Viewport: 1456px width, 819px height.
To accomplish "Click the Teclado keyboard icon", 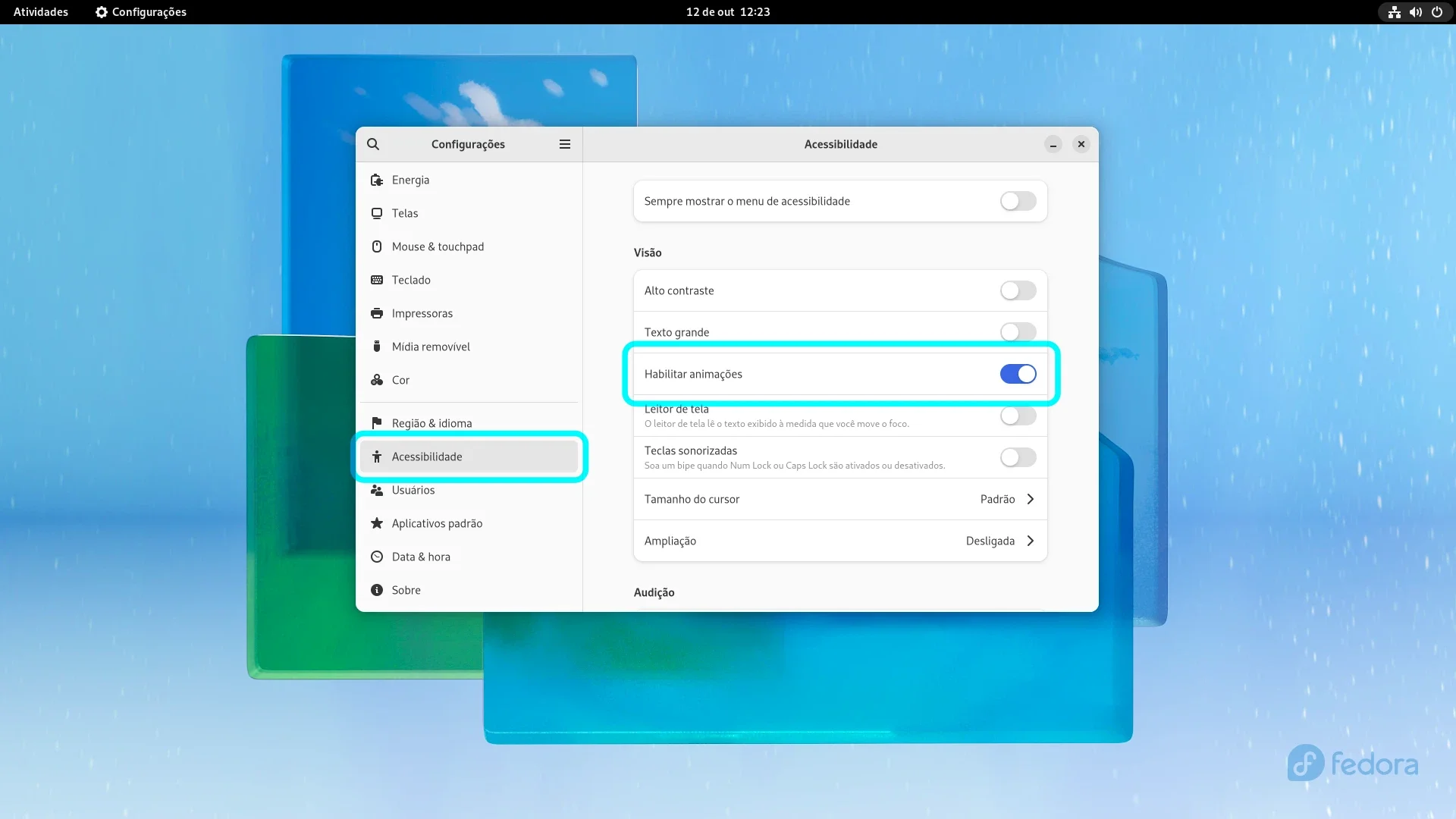I will (x=377, y=280).
